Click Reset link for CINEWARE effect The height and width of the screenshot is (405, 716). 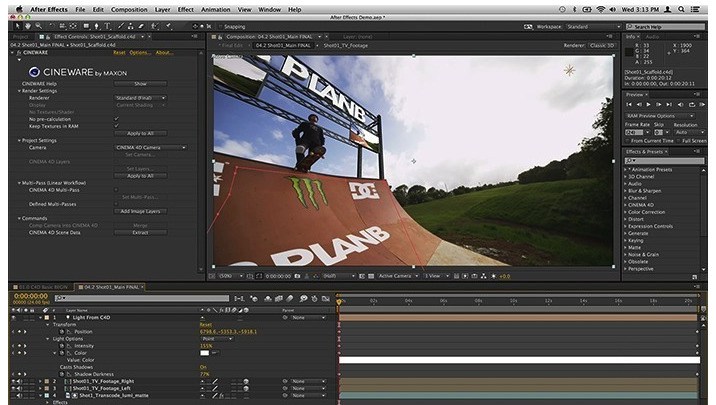pyautogui.click(x=119, y=53)
